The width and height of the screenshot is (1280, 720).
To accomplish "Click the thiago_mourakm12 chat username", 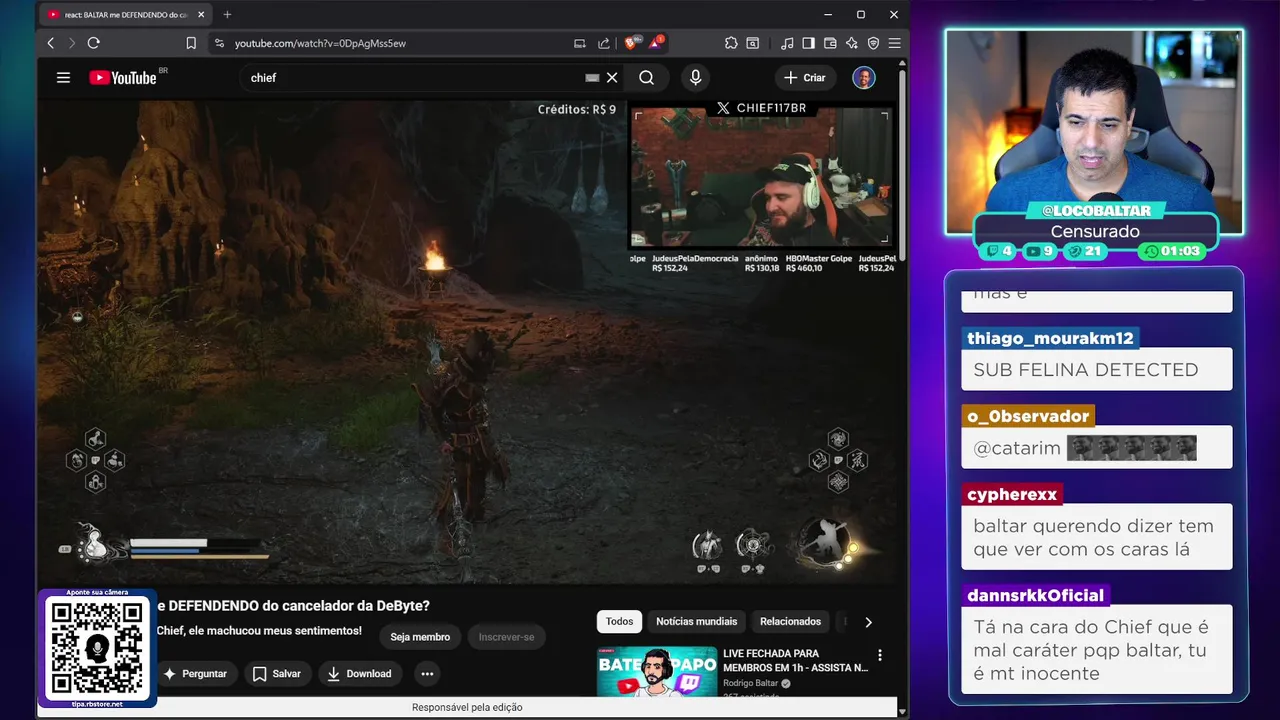I will pos(1051,338).
